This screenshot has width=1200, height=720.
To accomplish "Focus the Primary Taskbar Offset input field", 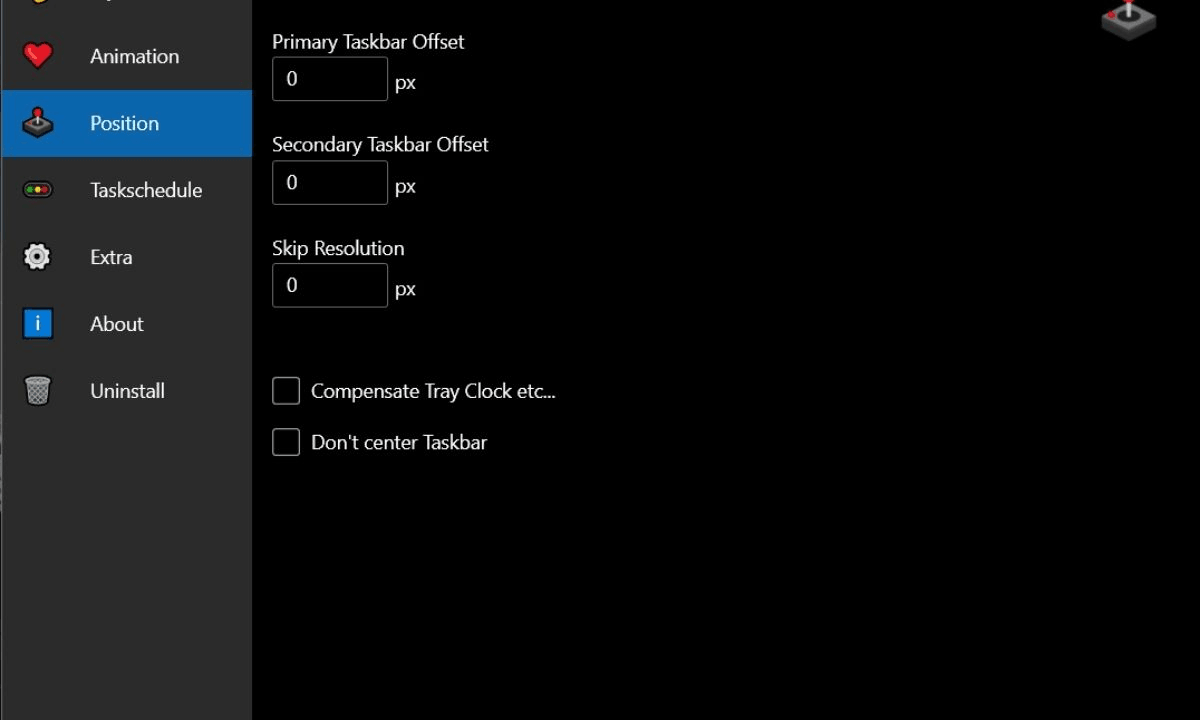I will pyautogui.click(x=330, y=79).
